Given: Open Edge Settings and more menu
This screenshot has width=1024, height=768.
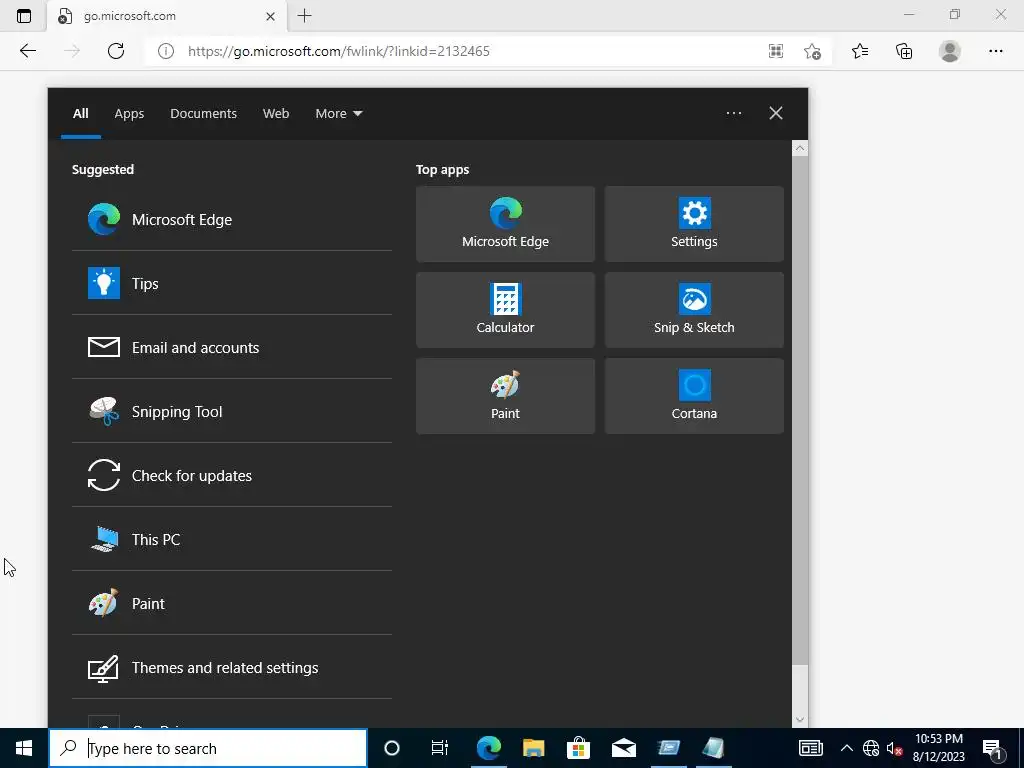Looking at the screenshot, I should (x=995, y=51).
